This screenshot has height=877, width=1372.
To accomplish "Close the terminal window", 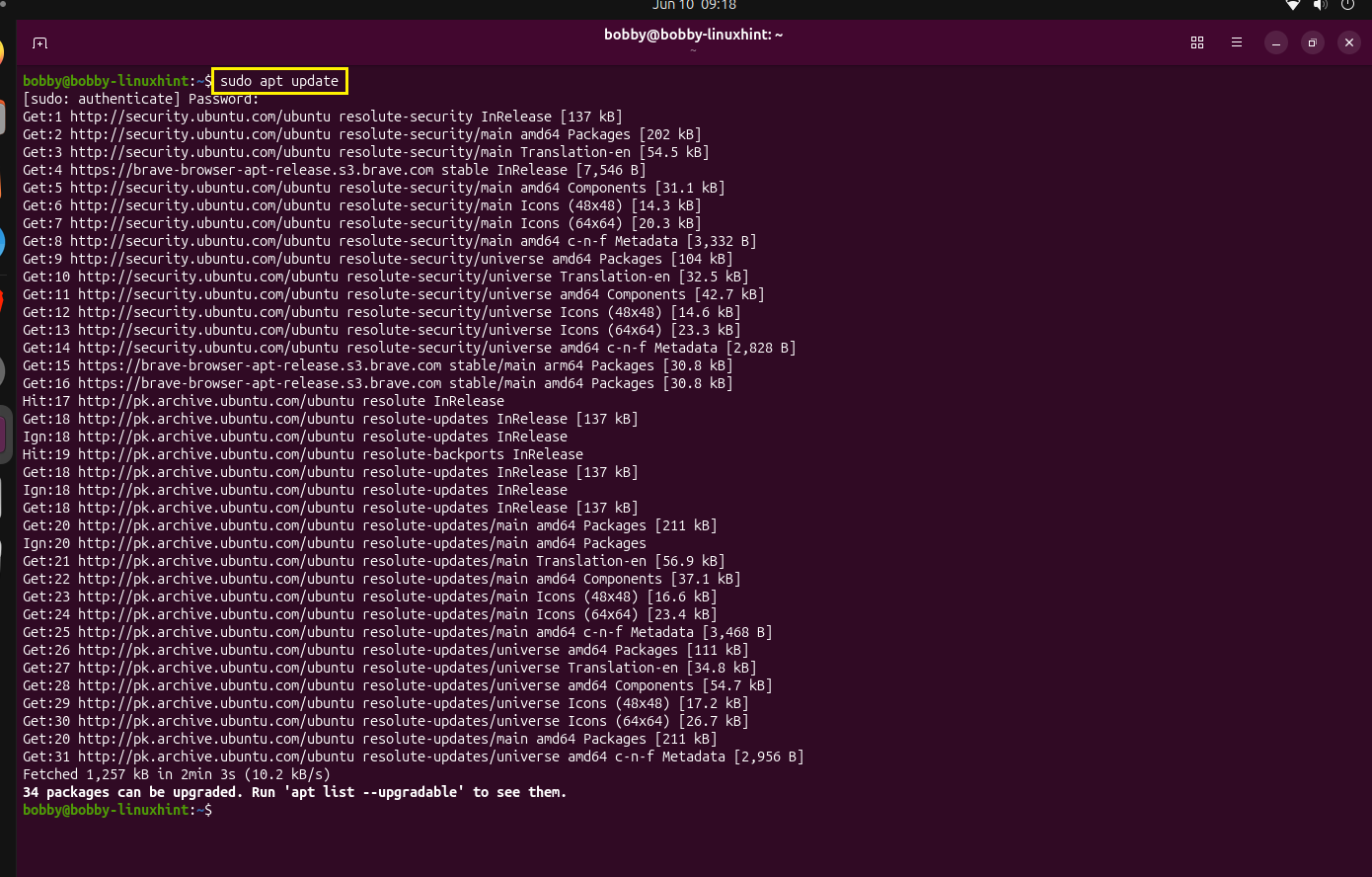I will [1349, 42].
